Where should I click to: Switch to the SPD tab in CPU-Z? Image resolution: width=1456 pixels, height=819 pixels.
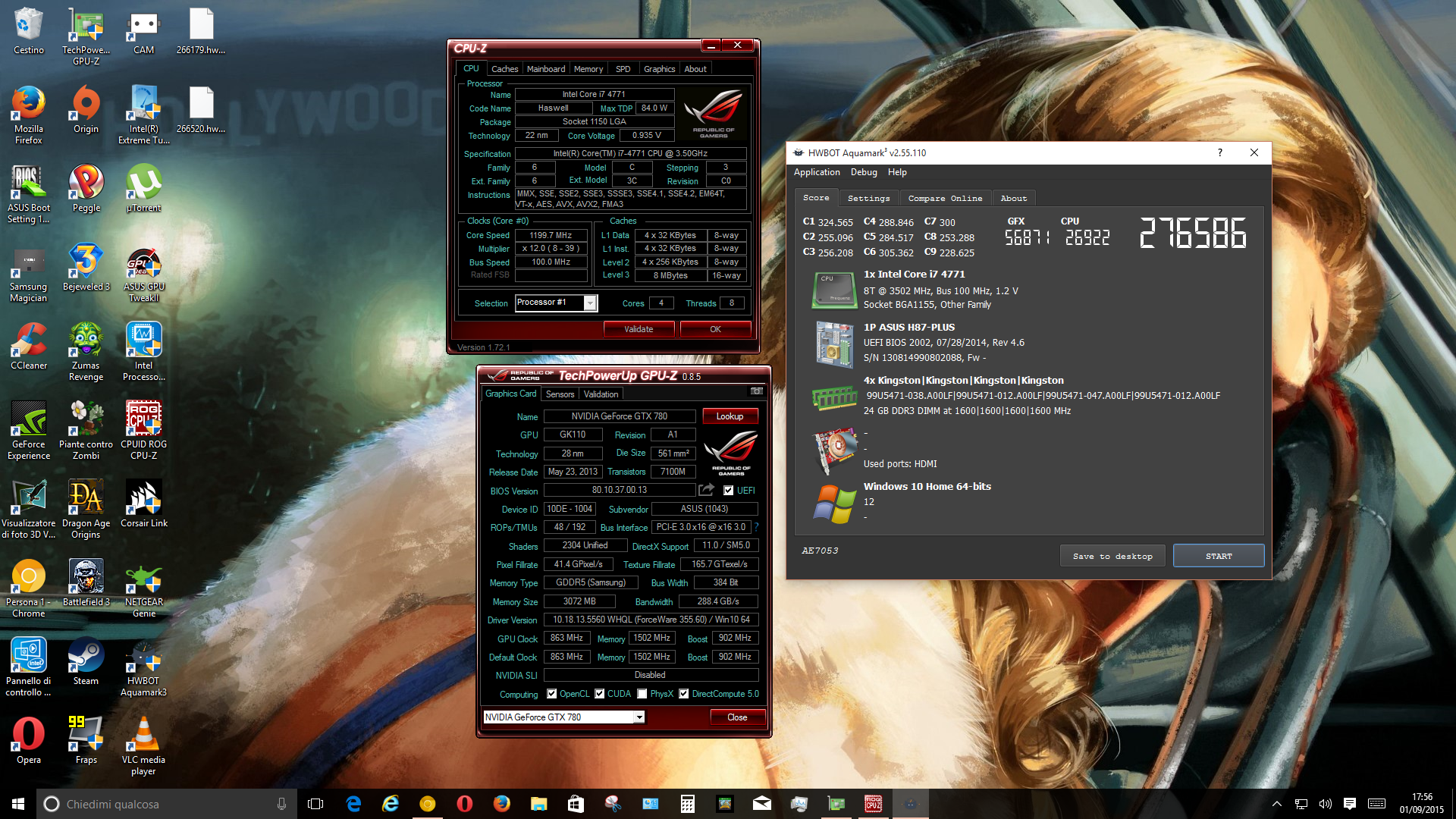623,69
